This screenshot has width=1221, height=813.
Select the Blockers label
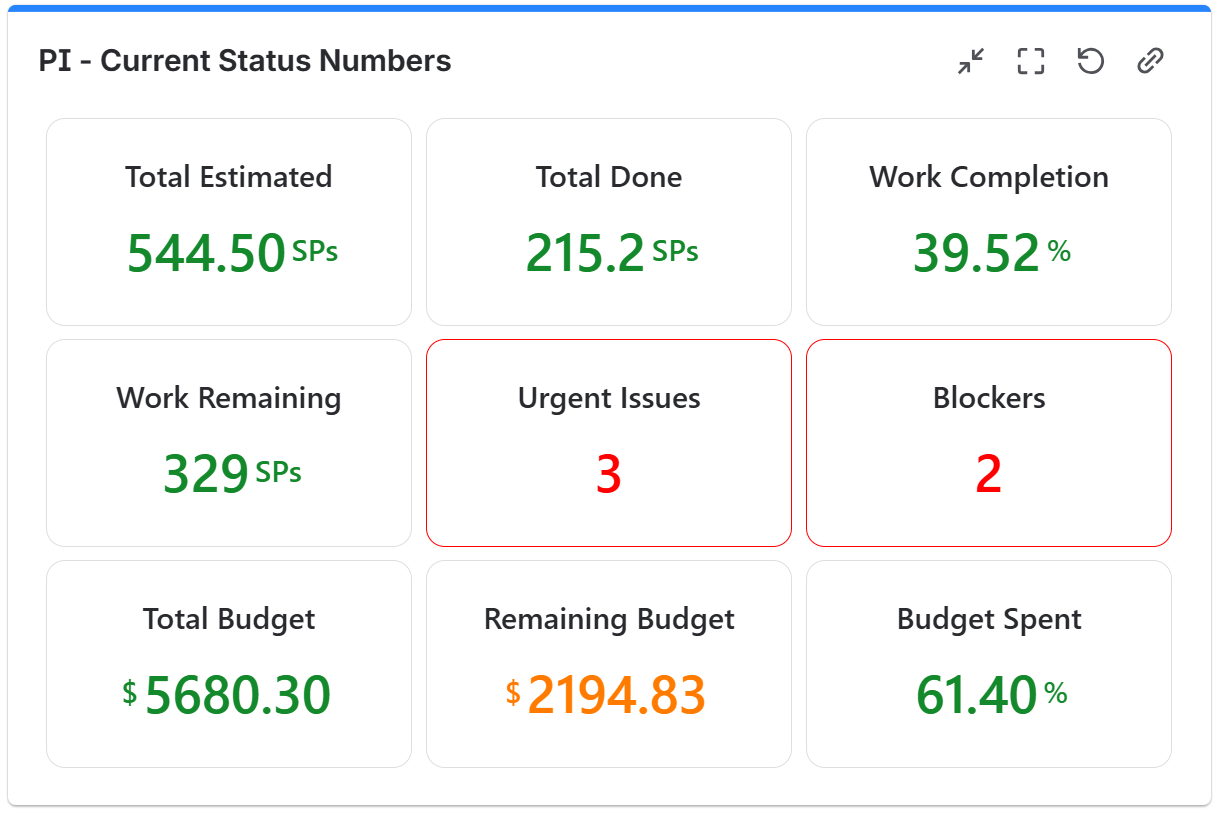pyautogui.click(x=989, y=398)
